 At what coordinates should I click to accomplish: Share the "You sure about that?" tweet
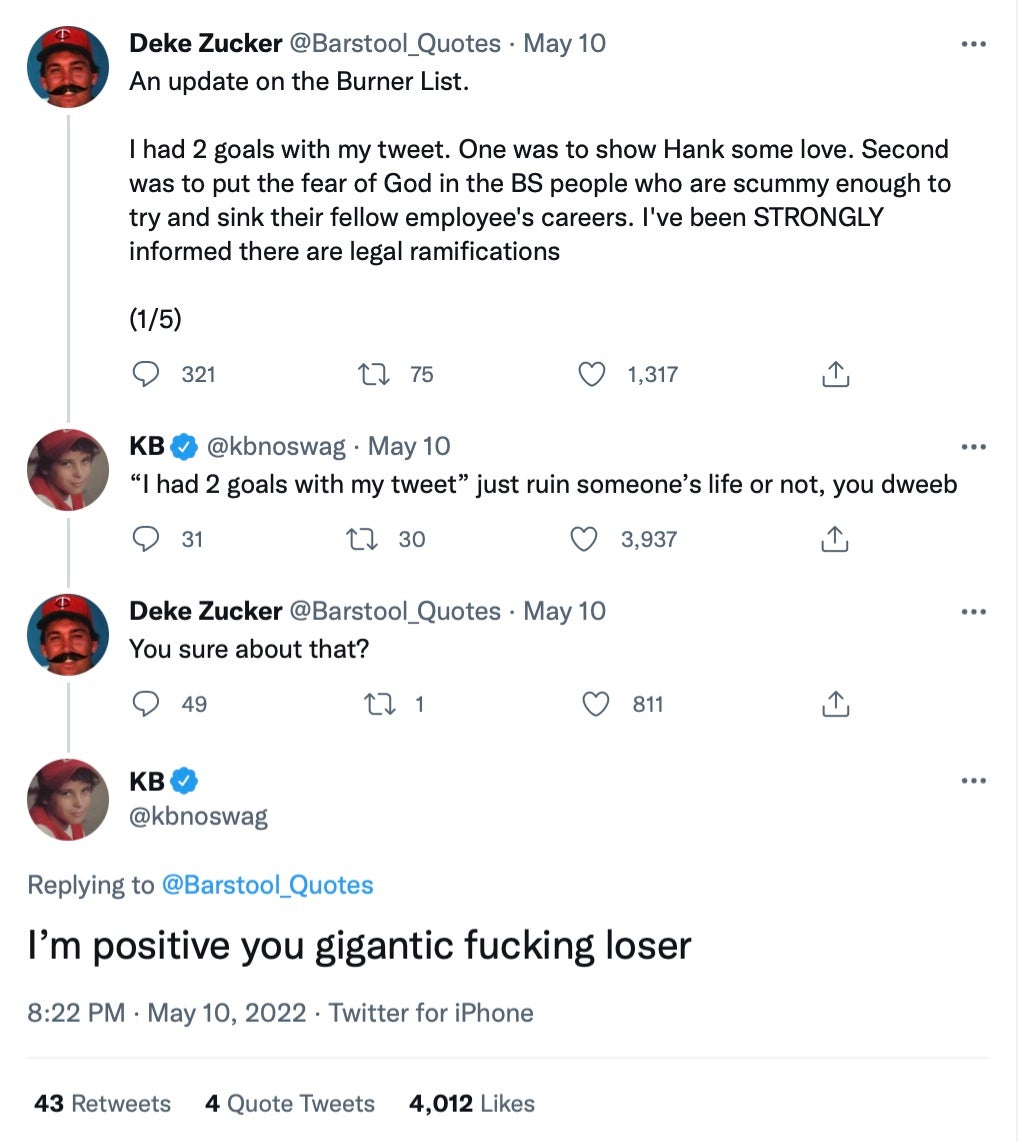click(x=835, y=704)
